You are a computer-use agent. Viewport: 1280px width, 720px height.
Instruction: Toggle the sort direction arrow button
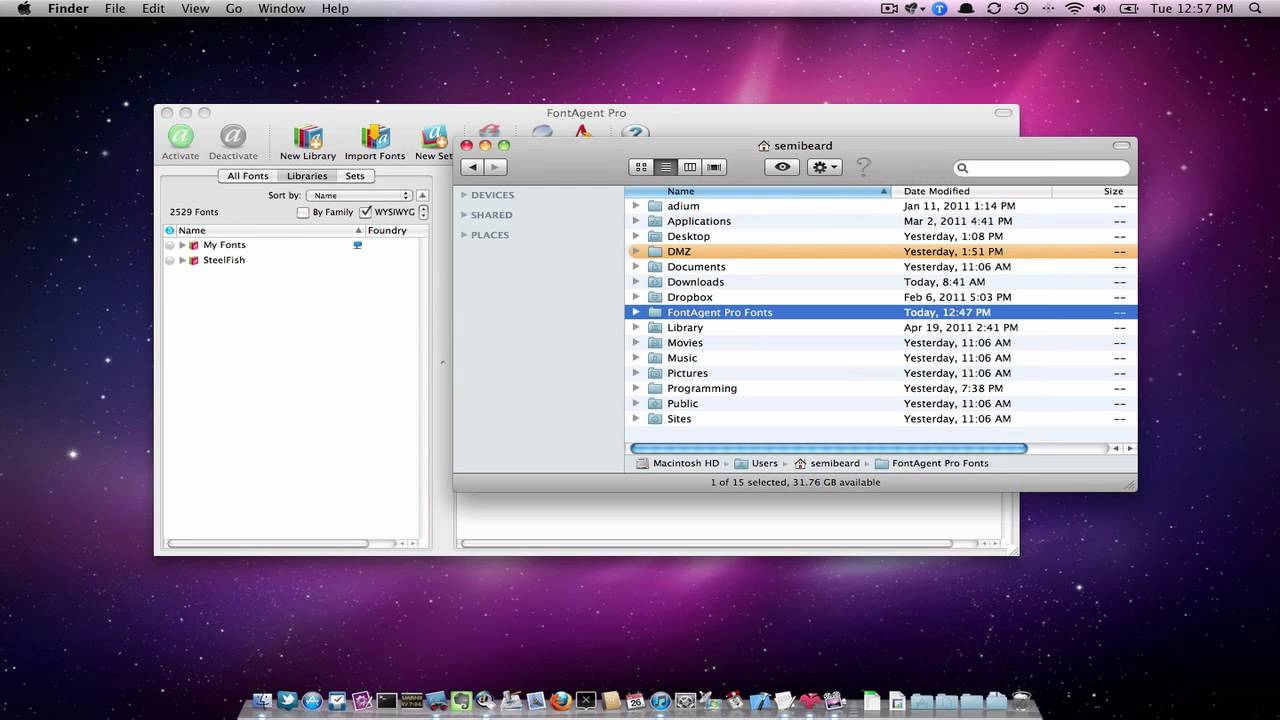click(423, 196)
